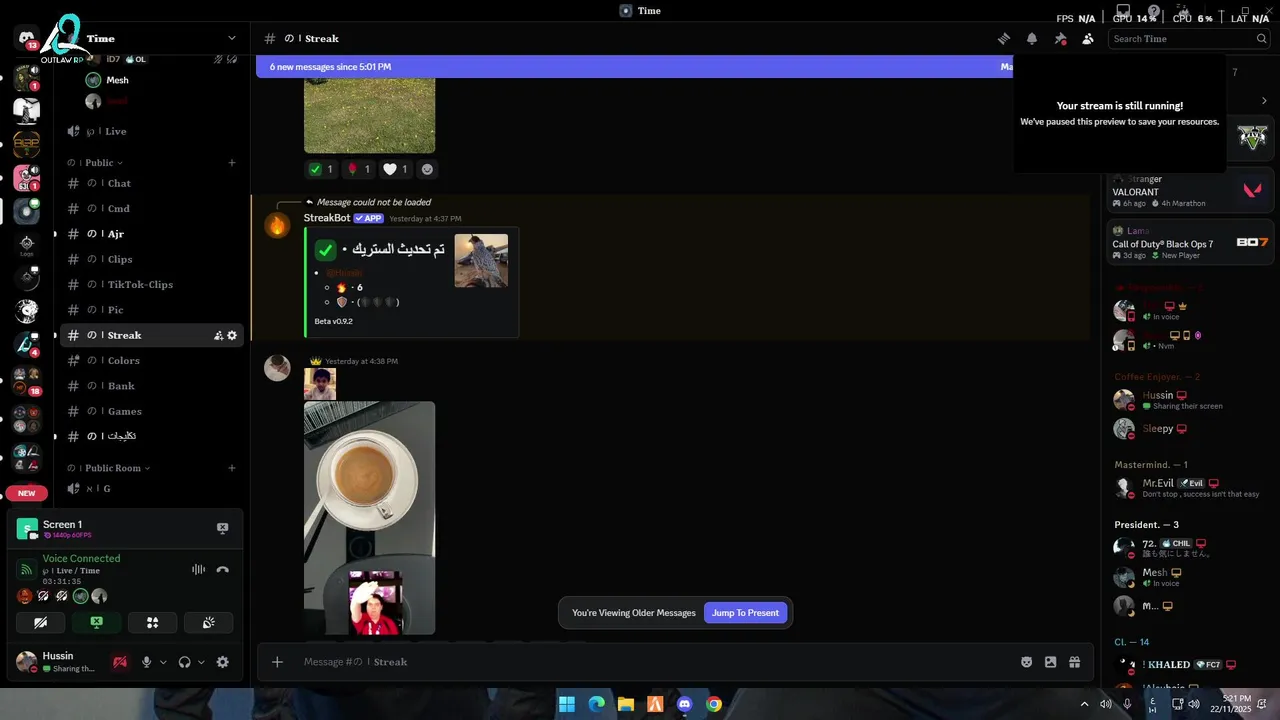Open notification settings bell icon
Viewport: 1280px width, 720px height.
point(1032,39)
